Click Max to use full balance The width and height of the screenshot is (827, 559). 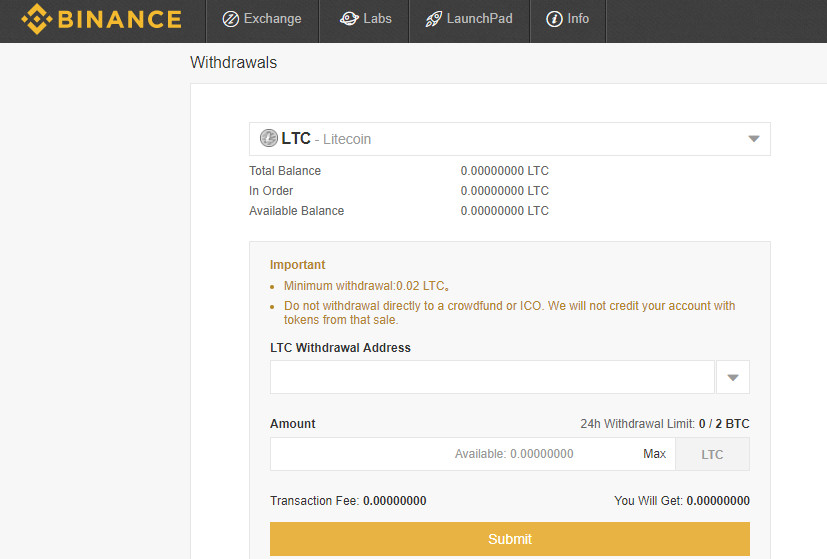[x=655, y=454]
